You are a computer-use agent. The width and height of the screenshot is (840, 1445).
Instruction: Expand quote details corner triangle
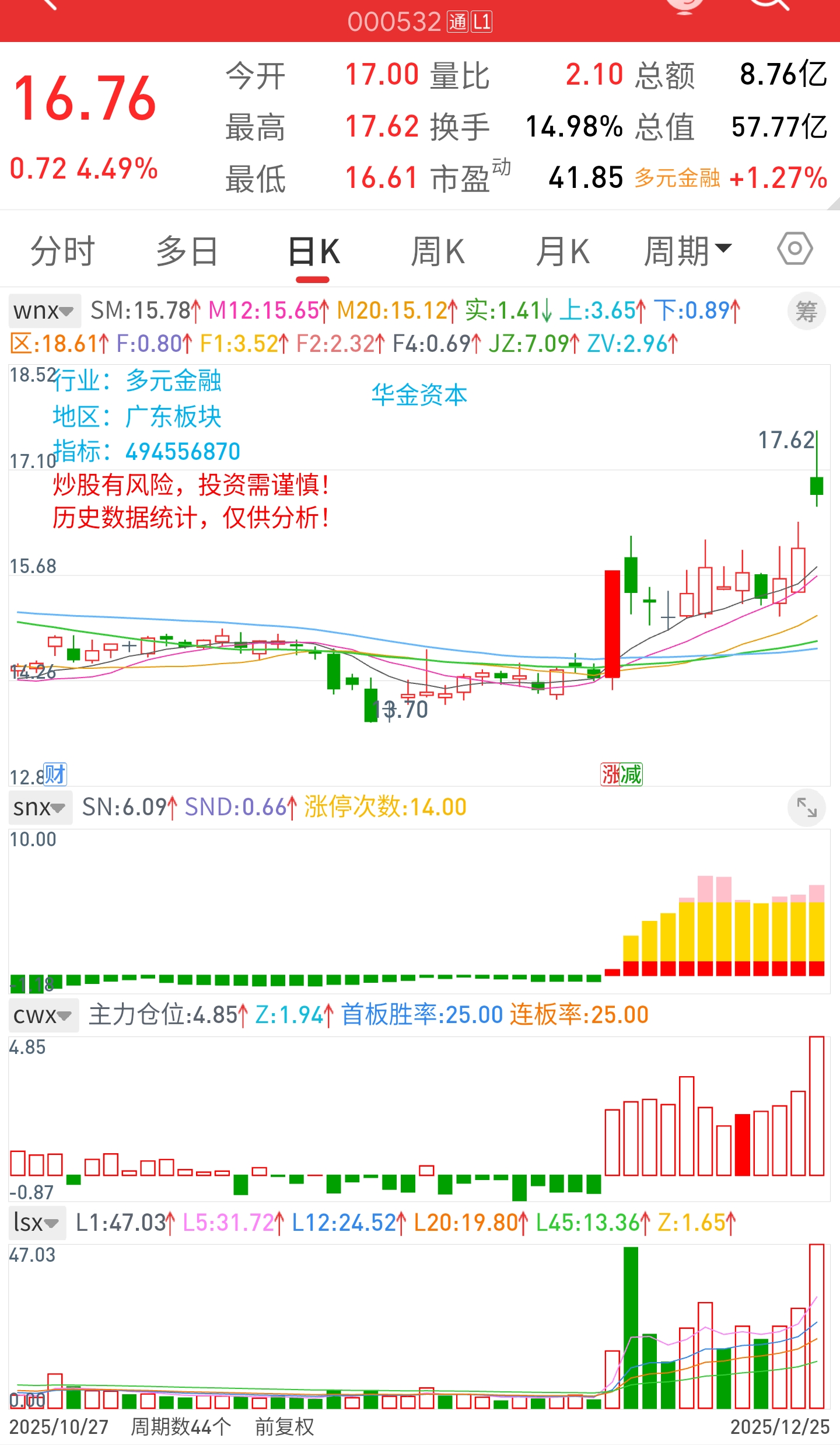click(834, 204)
